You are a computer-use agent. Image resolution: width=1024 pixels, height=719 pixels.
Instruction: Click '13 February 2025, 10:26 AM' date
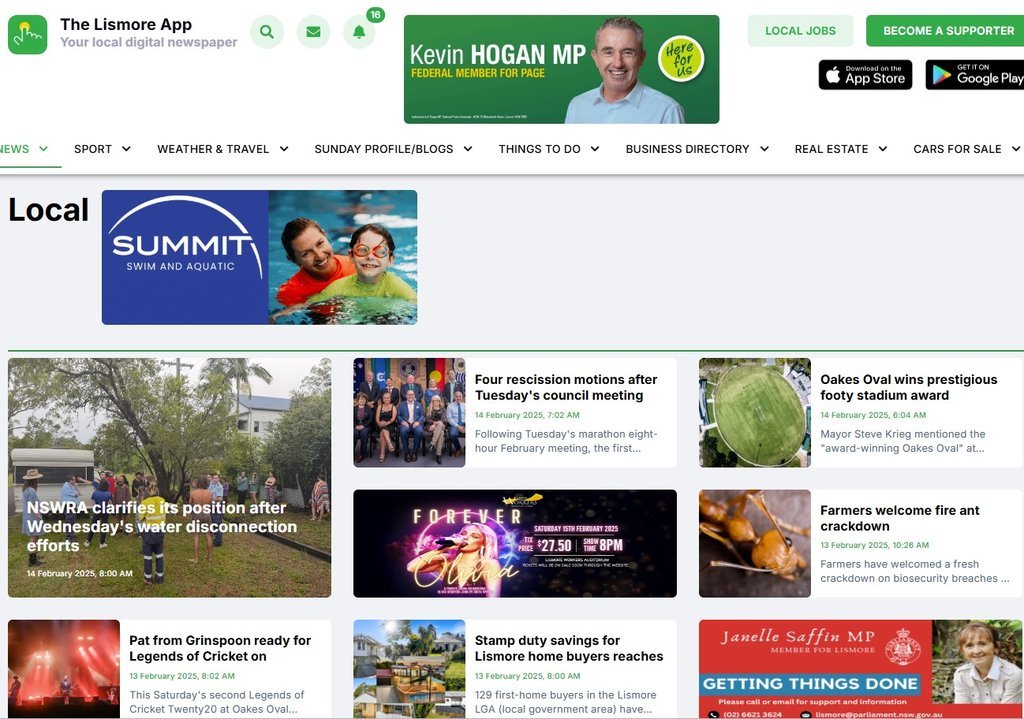pos(874,545)
